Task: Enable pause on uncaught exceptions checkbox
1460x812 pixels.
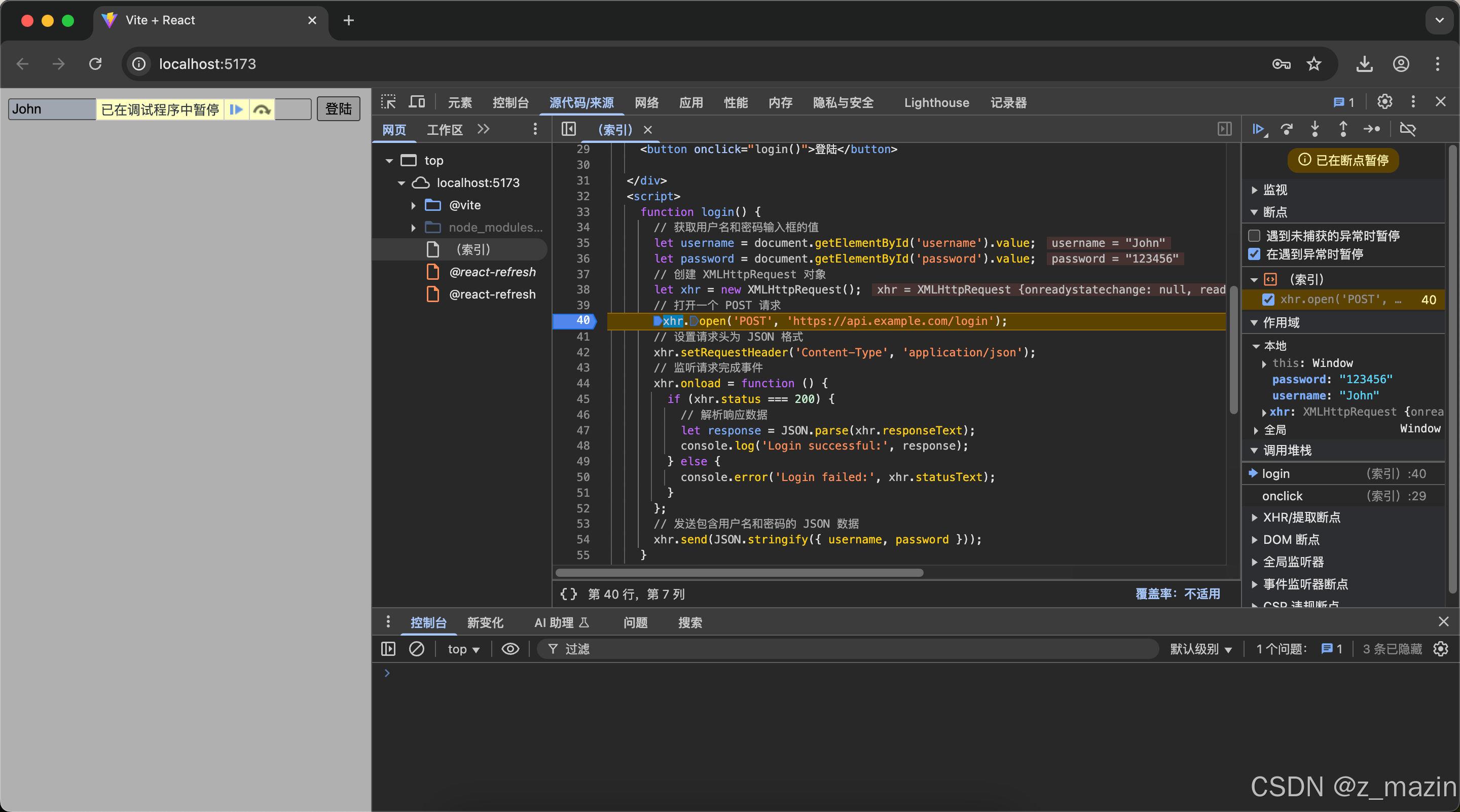Action: 1254,236
